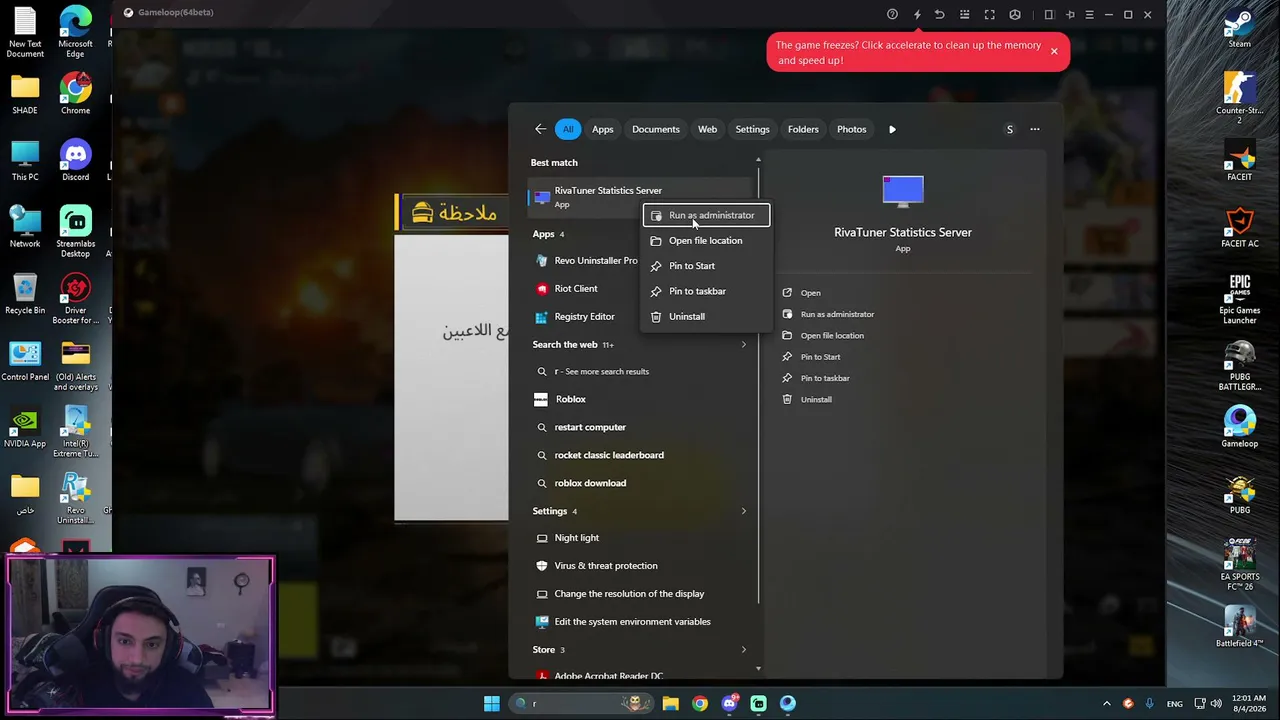
Task: Select RivaTuner Statistics Server best match
Action: click(x=640, y=197)
